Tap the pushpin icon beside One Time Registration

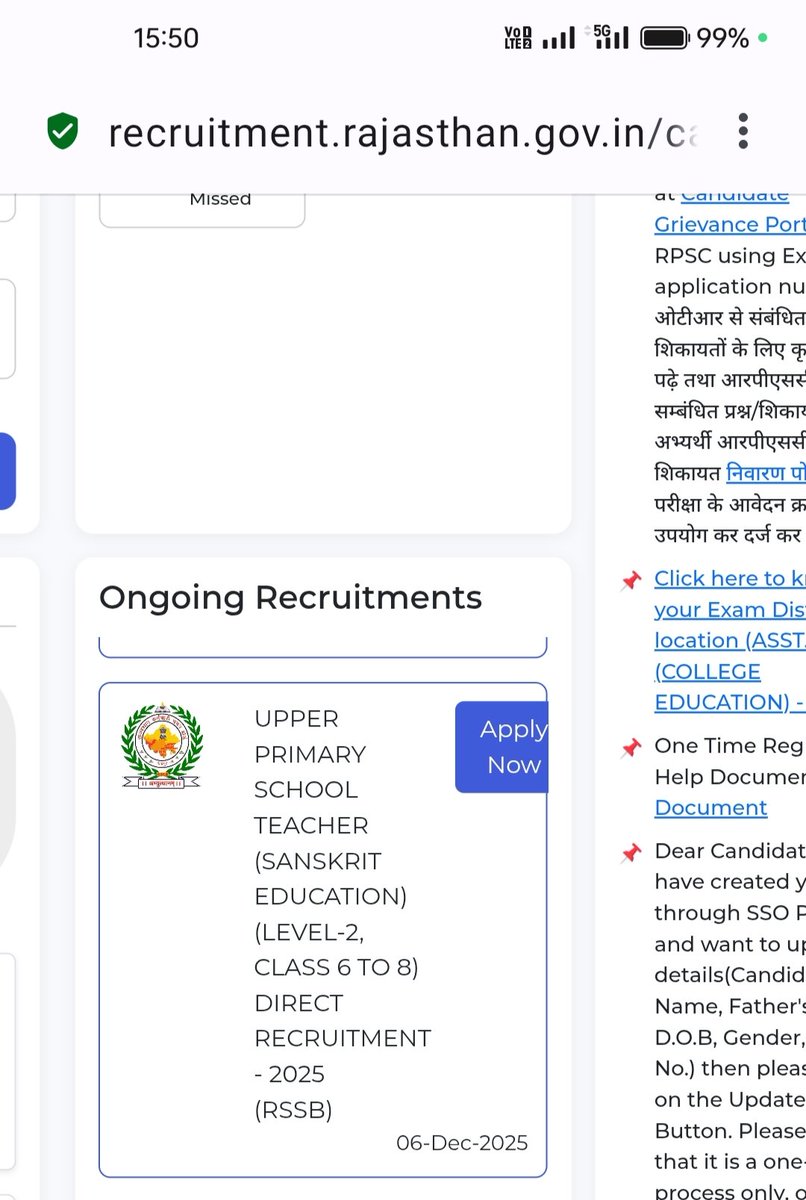[x=630, y=748]
